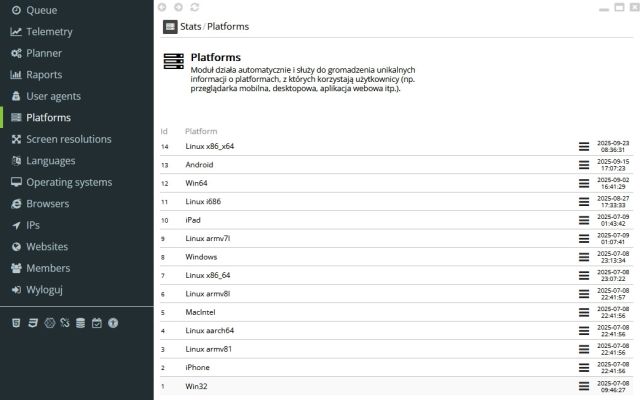Sort by Platform column header
This screenshot has height=400, width=640.
201,131
